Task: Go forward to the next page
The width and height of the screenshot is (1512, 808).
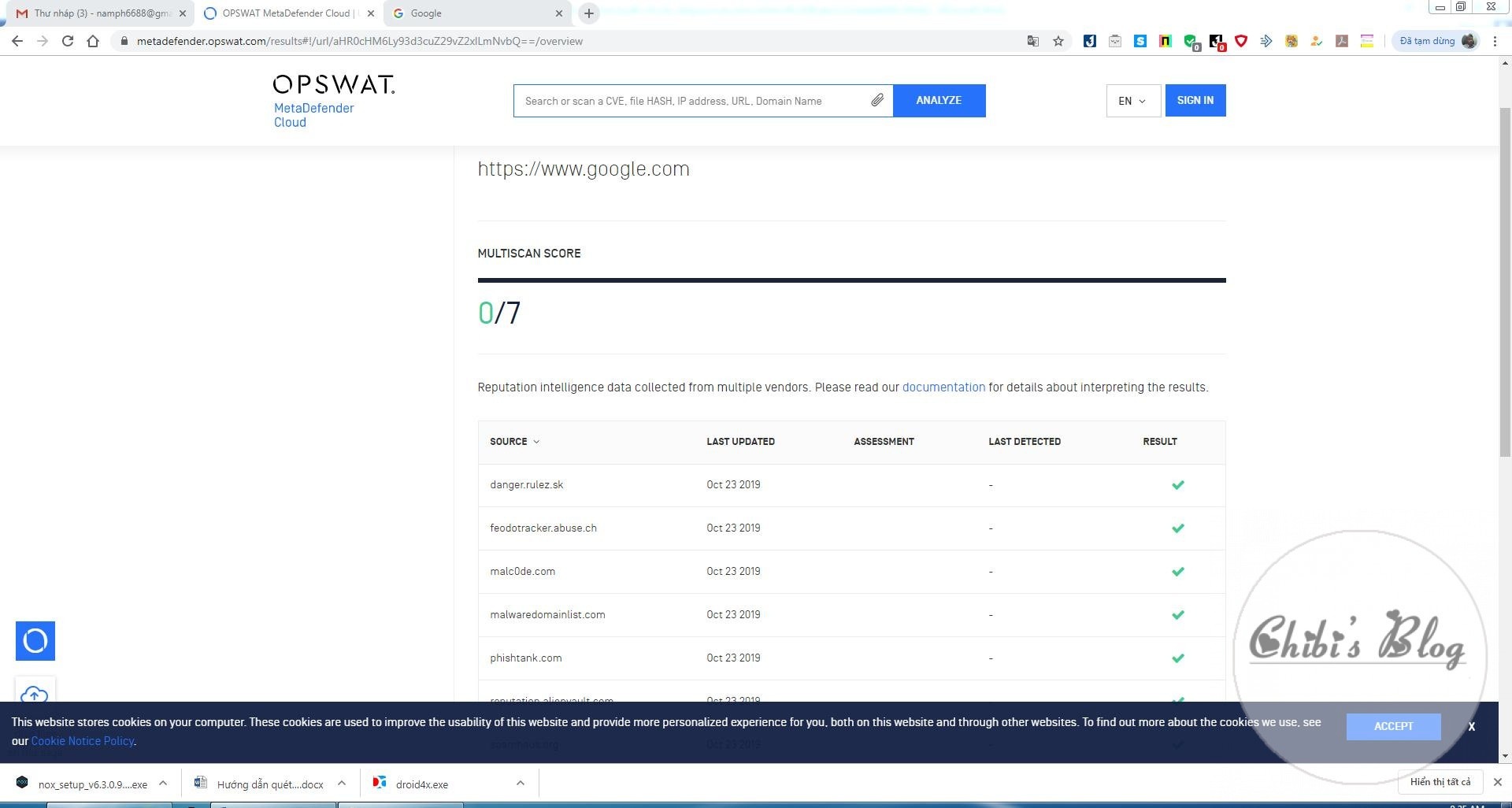Action: pos(43,41)
